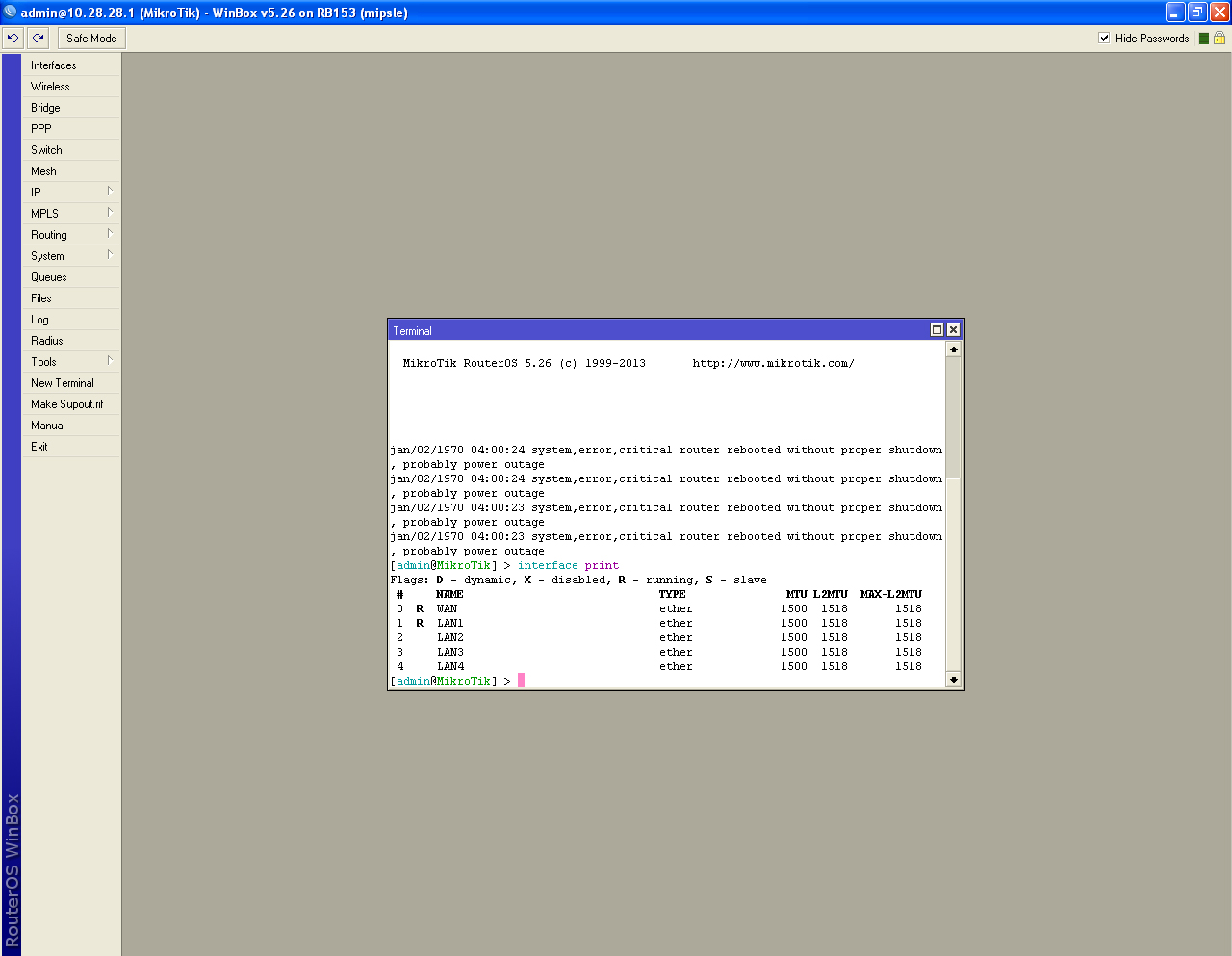Open the Manual menu item
Image resolution: width=1232 pixels, height=956 pixels.
(71, 426)
